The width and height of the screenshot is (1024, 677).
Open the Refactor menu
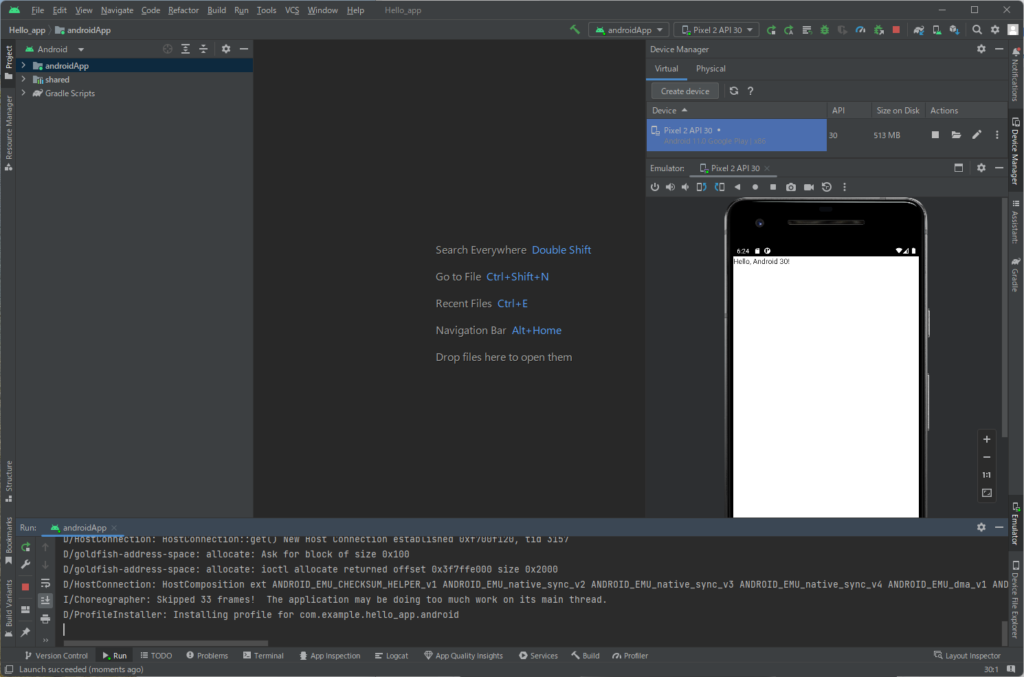(x=183, y=10)
